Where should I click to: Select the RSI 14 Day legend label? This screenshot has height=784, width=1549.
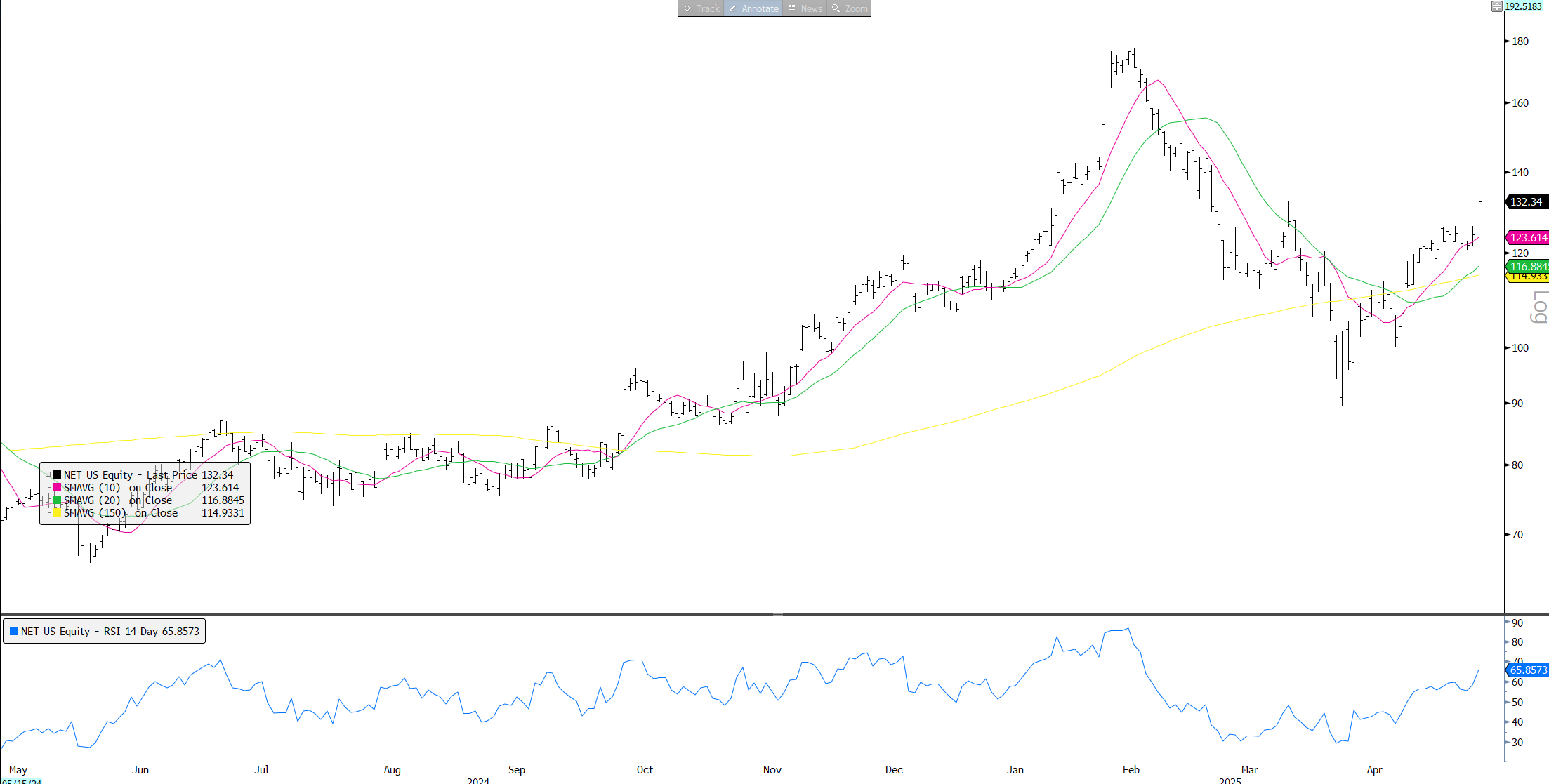tap(110, 631)
